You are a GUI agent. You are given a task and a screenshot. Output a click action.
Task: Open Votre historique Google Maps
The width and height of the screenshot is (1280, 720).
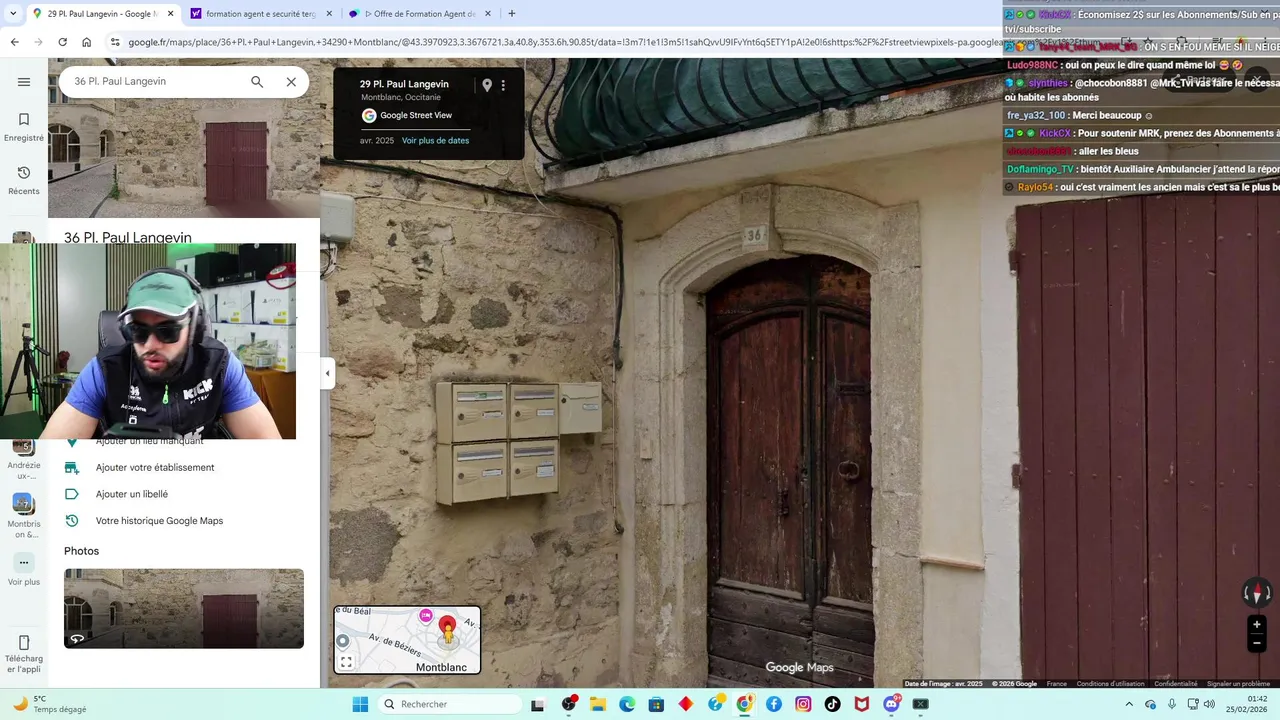[x=159, y=521]
